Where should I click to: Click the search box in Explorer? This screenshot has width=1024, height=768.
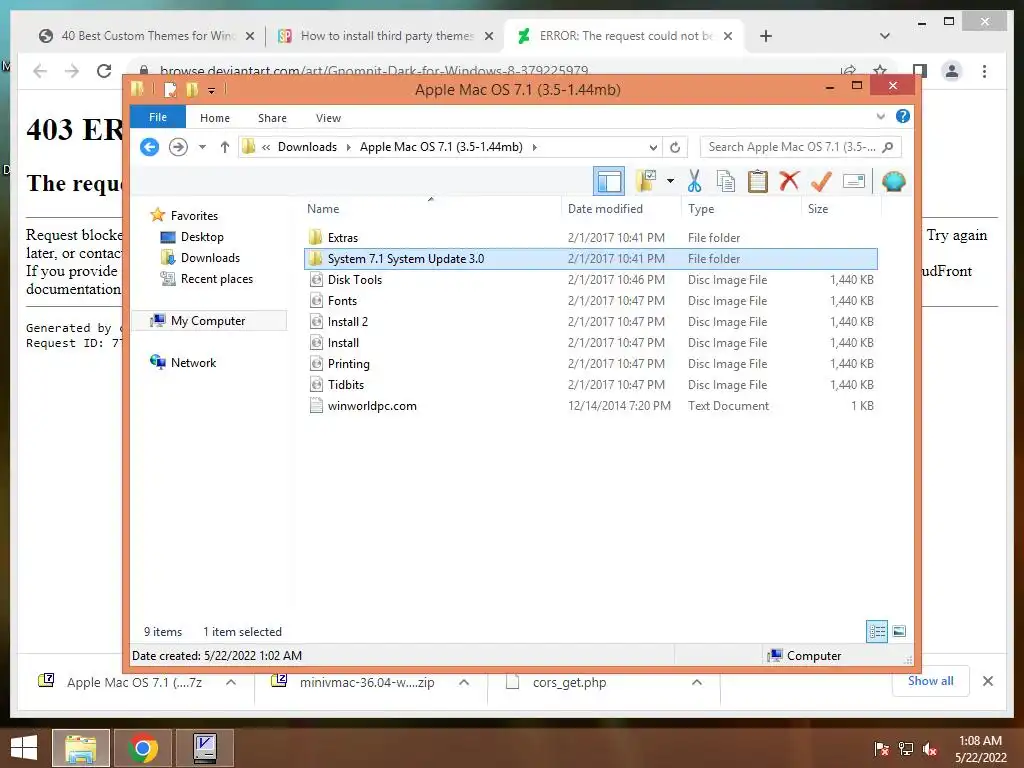[x=801, y=147]
